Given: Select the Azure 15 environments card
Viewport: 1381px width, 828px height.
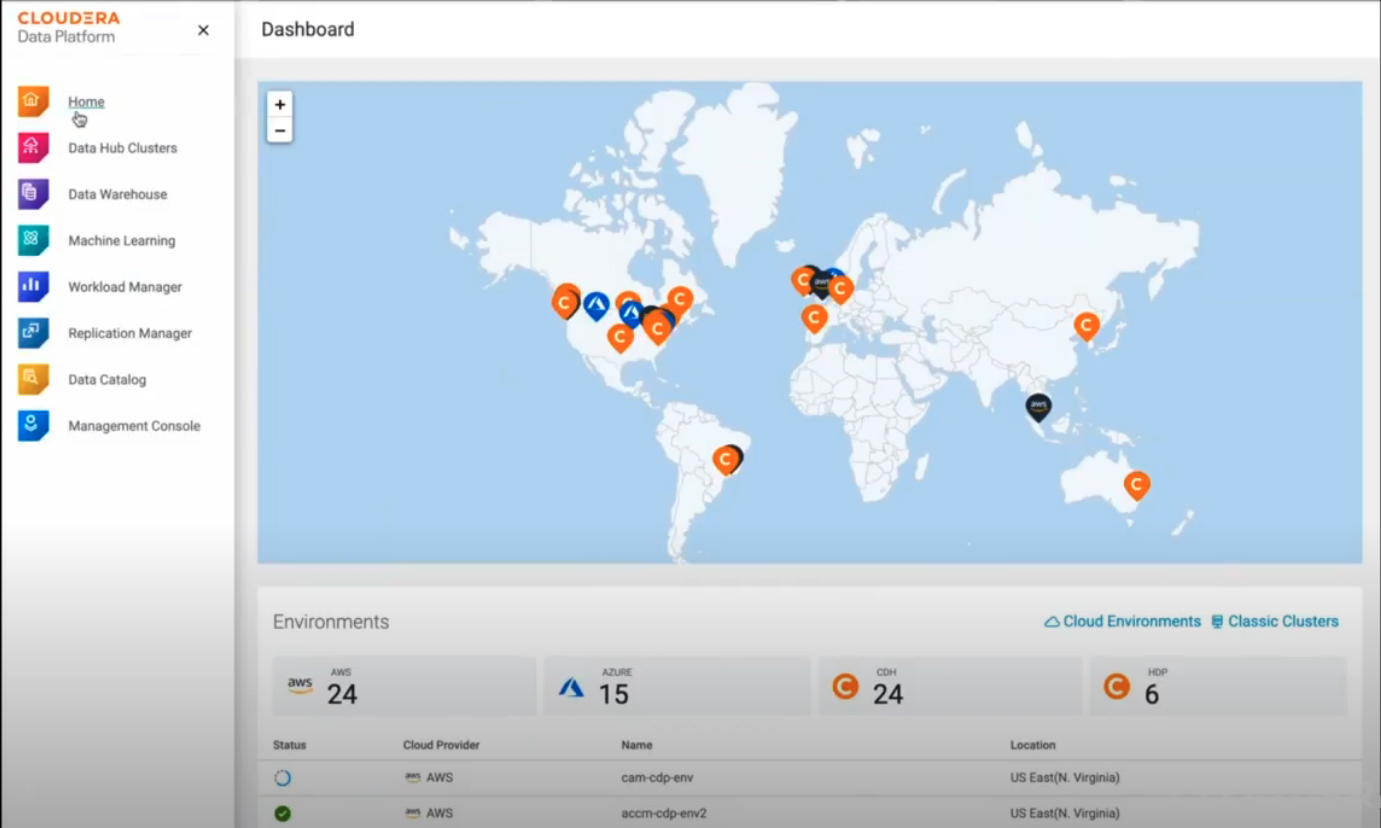Looking at the screenshot, I should coord(677,686).
